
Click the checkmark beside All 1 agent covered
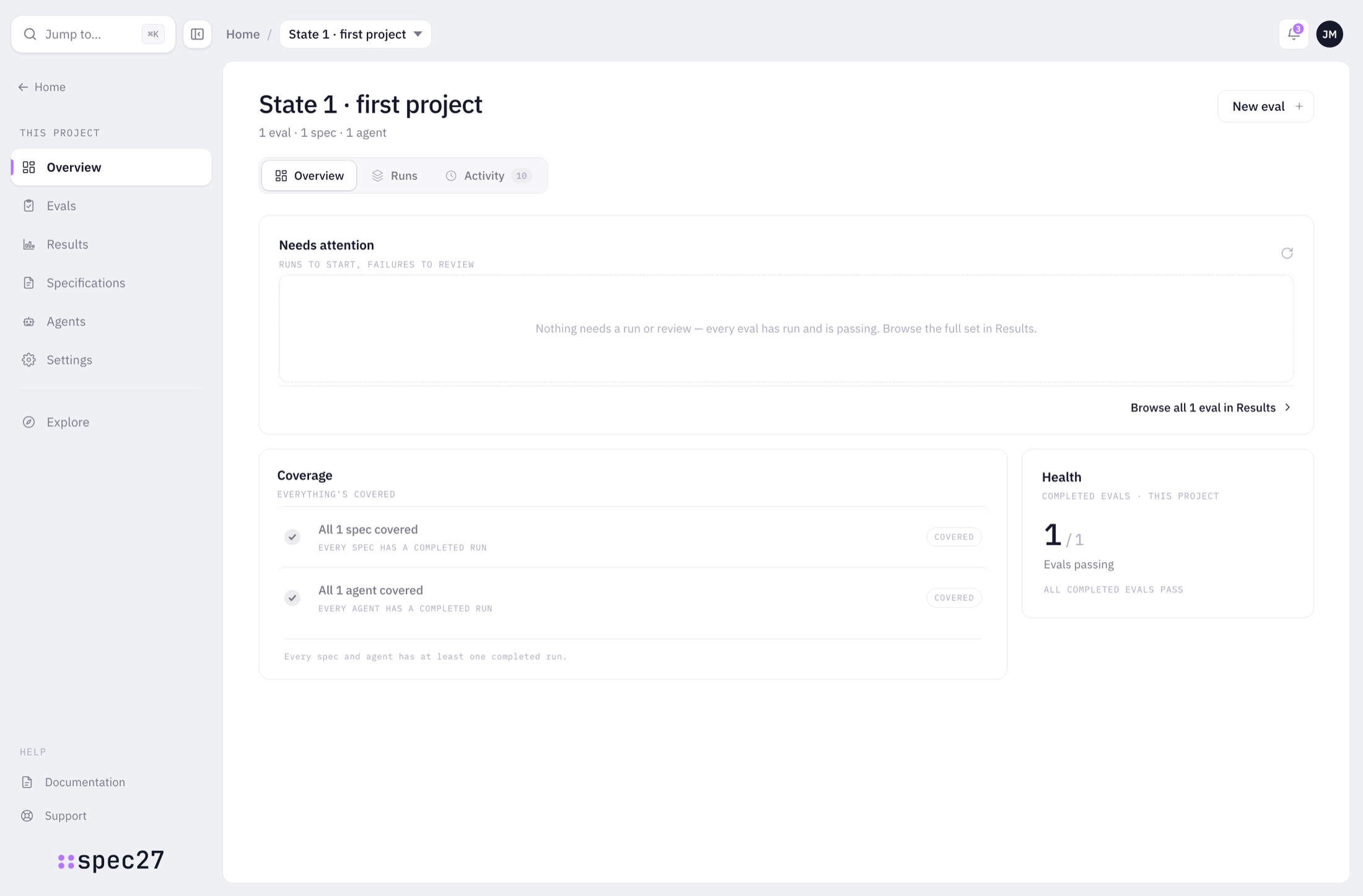click(292, 598)
